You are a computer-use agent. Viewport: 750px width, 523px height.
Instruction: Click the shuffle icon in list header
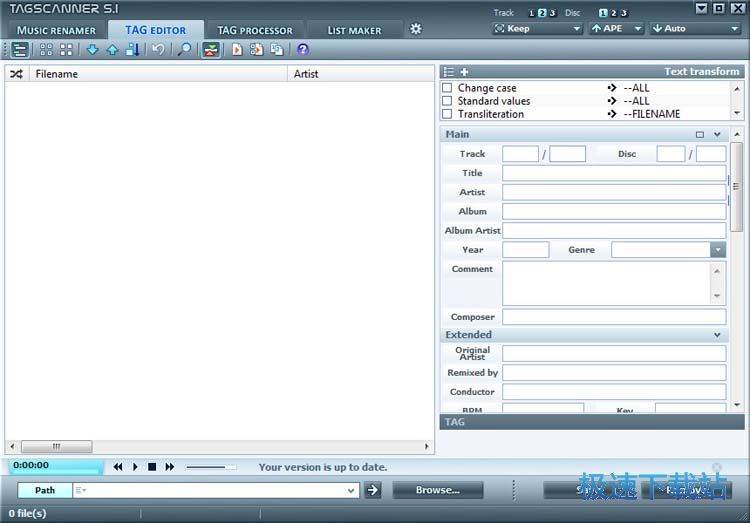(16, 74)
